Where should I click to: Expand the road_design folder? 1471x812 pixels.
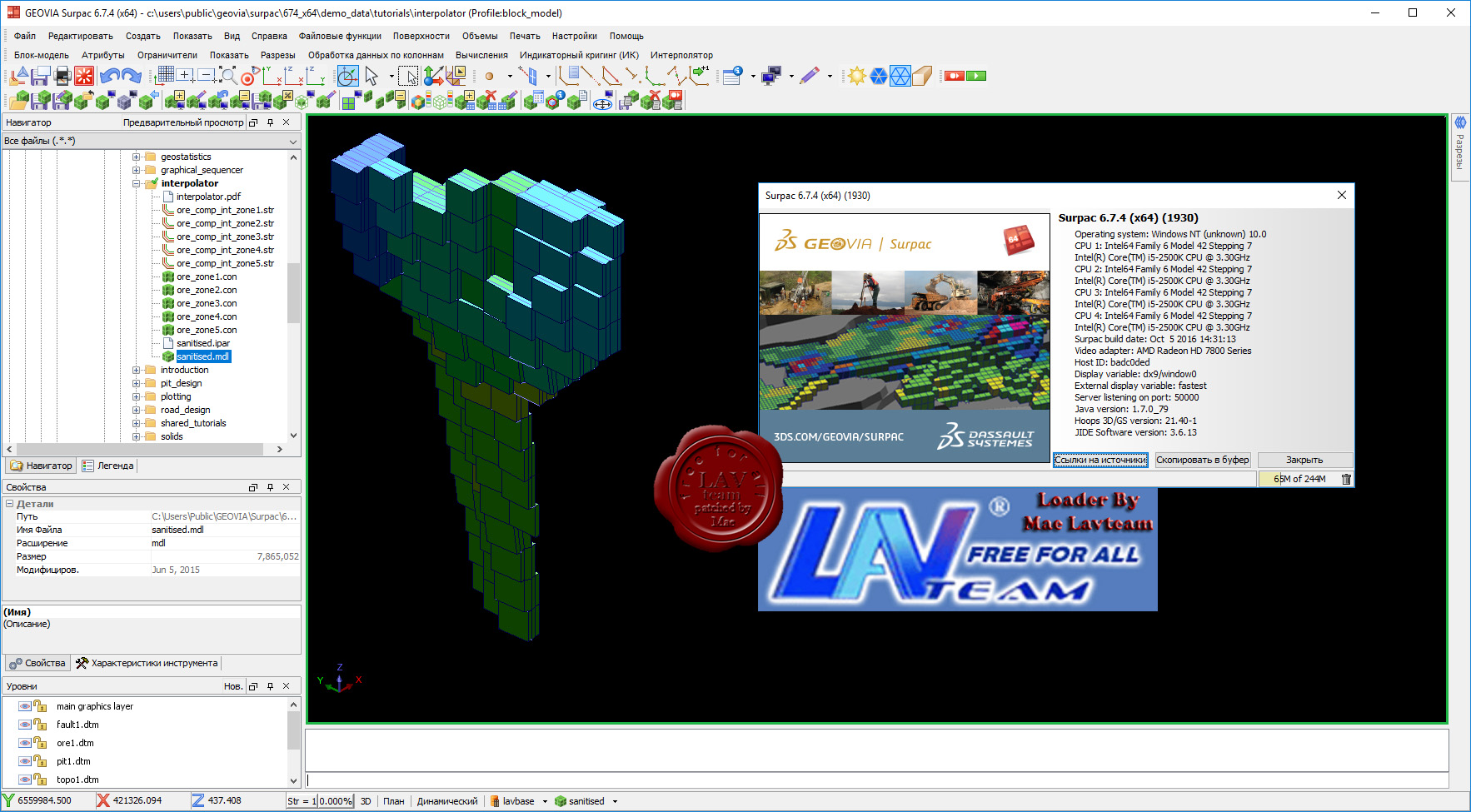[x=137, y=410]
